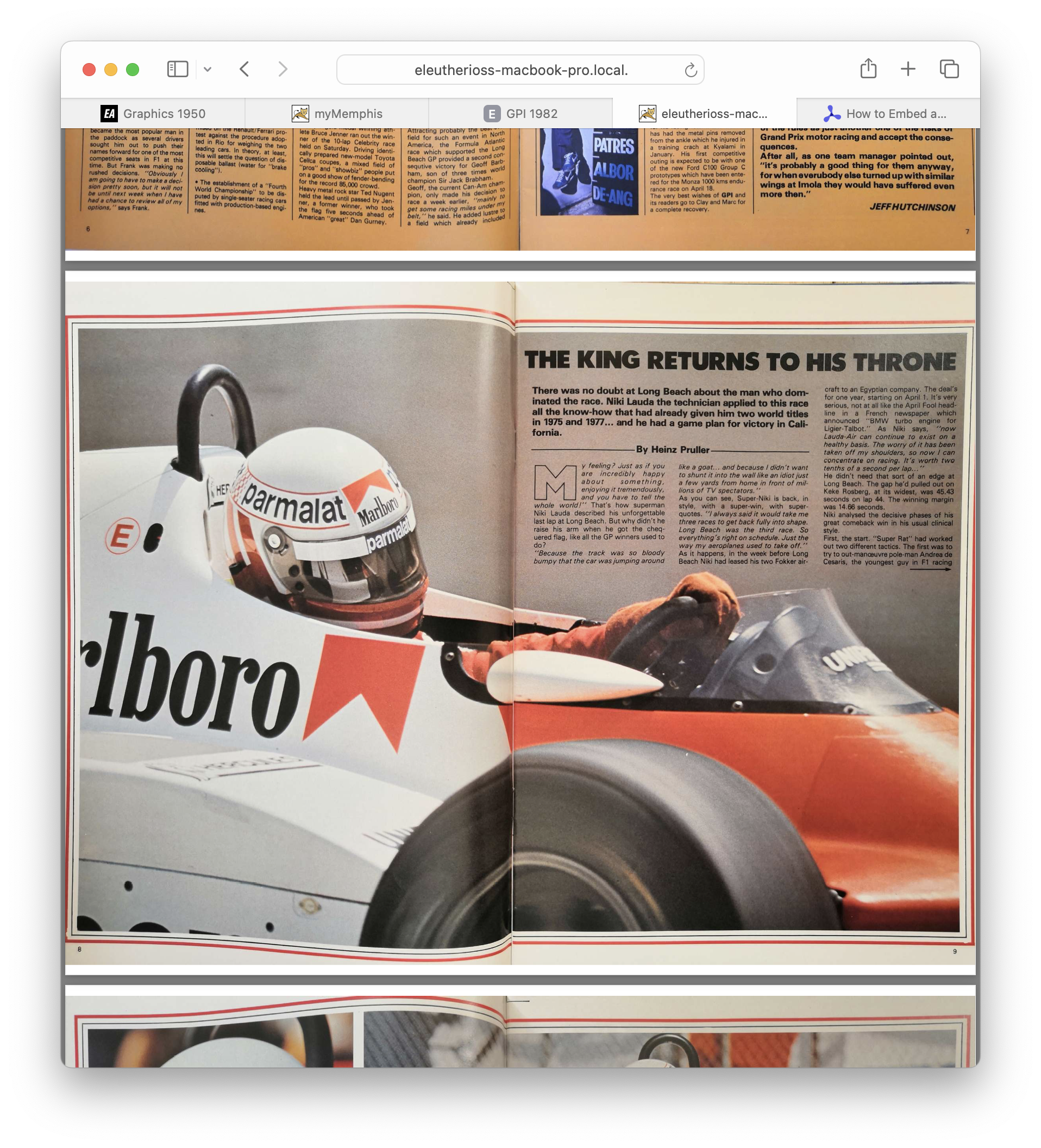1041x1148 pixels.
Task: Click the favicon on How to Embed tab
Action: [x=831, y=114]
